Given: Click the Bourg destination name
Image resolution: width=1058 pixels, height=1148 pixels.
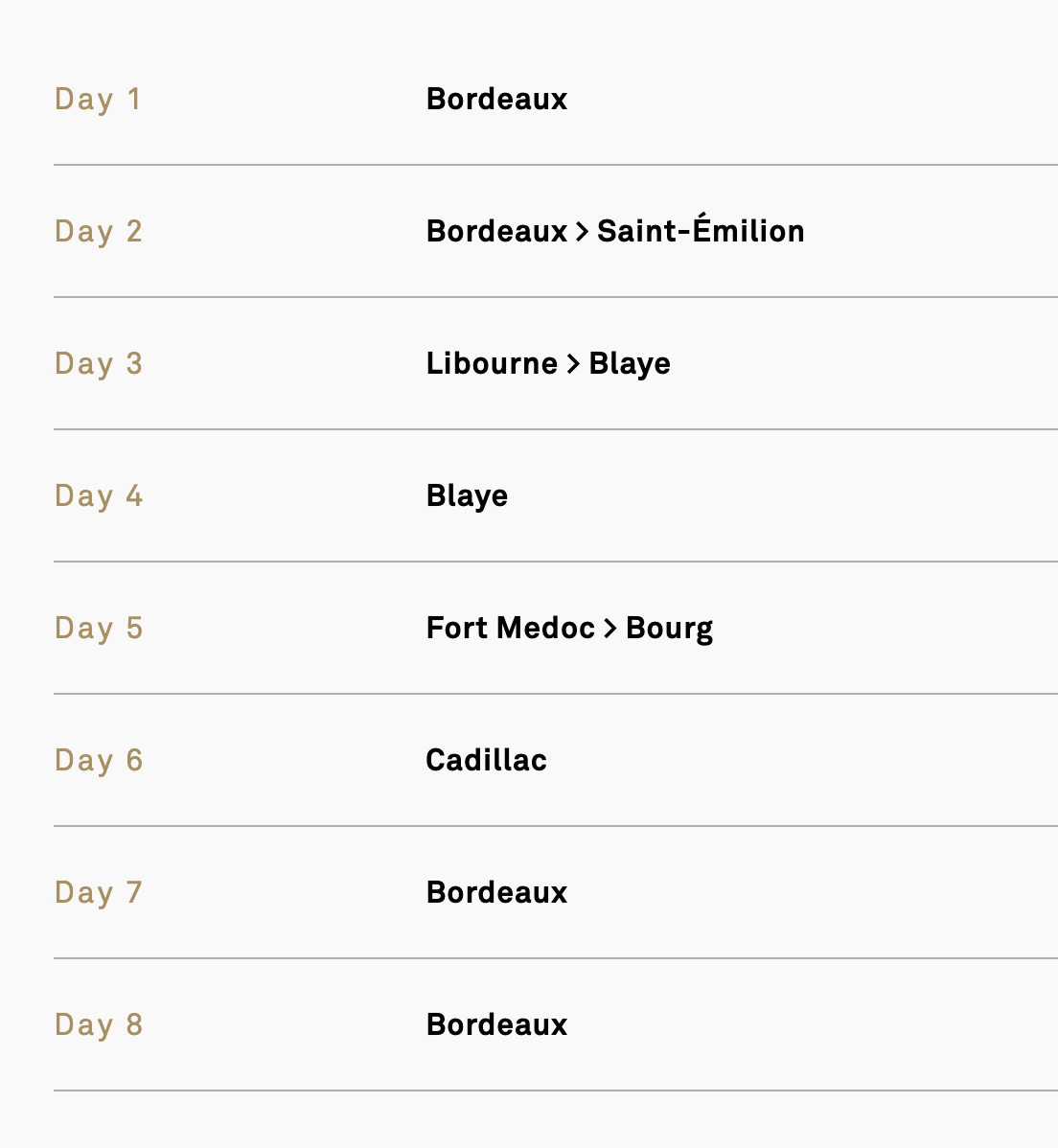Looking at the screenshot, I should (x=669, y=629).
